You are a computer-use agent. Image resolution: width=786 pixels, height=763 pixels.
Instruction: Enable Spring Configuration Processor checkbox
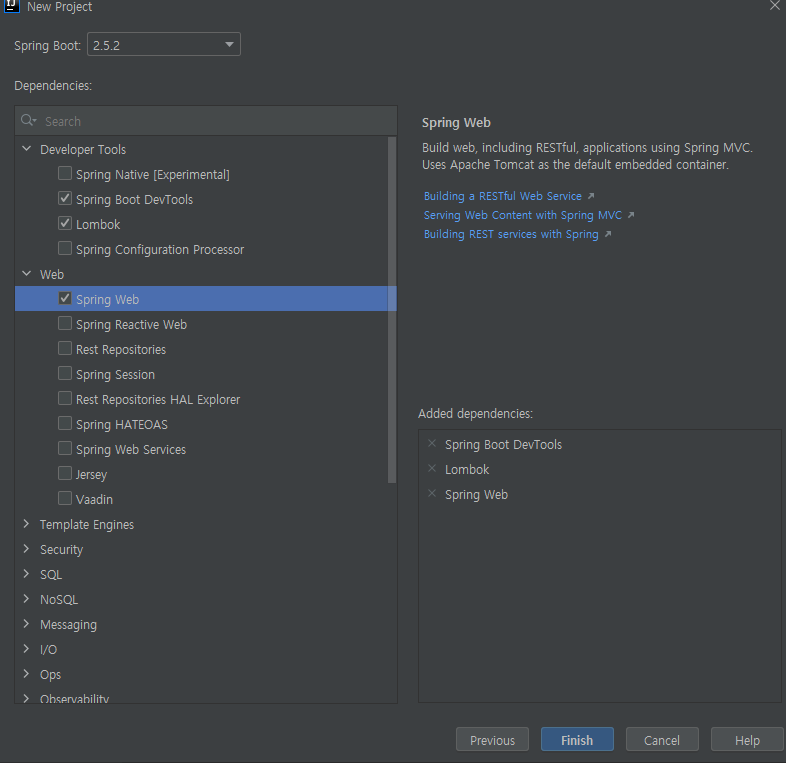point(65,249)
